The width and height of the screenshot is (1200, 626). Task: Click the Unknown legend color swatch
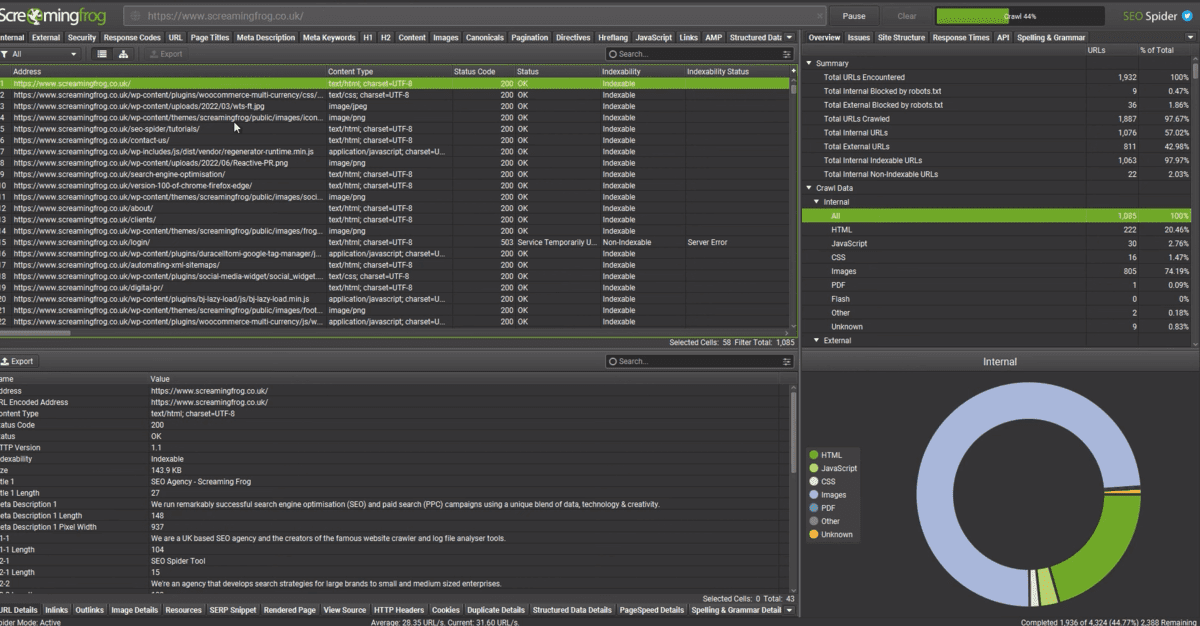tap(814, 534)
